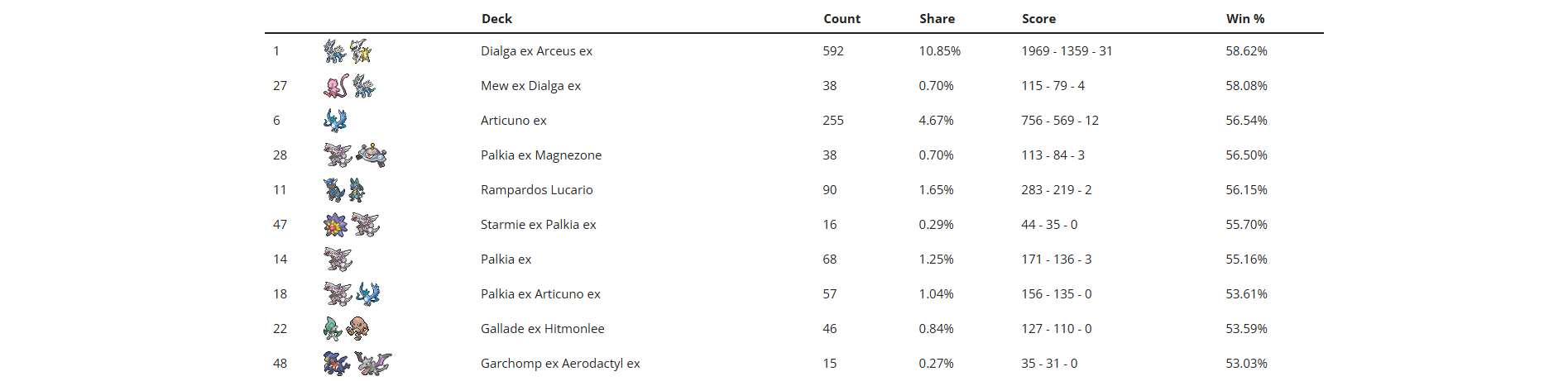Open the Dialga ex Arceus ex deck
This screenshot has height=381, width=1568.
[x=536, y=51]
